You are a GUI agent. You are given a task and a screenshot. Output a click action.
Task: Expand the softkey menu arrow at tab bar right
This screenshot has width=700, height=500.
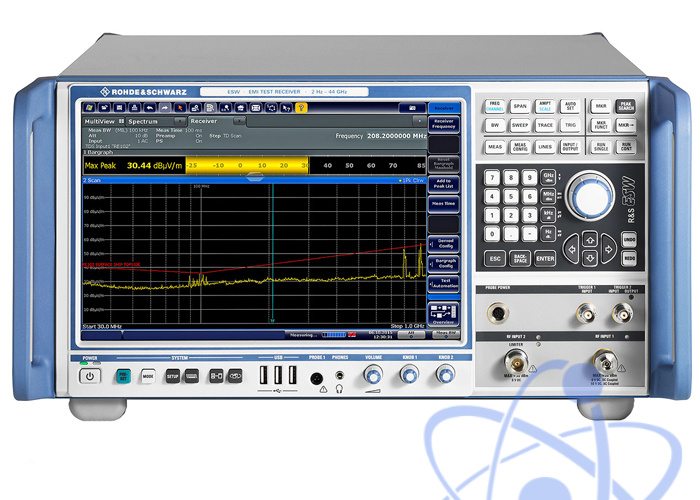click(x=421, y=120)
